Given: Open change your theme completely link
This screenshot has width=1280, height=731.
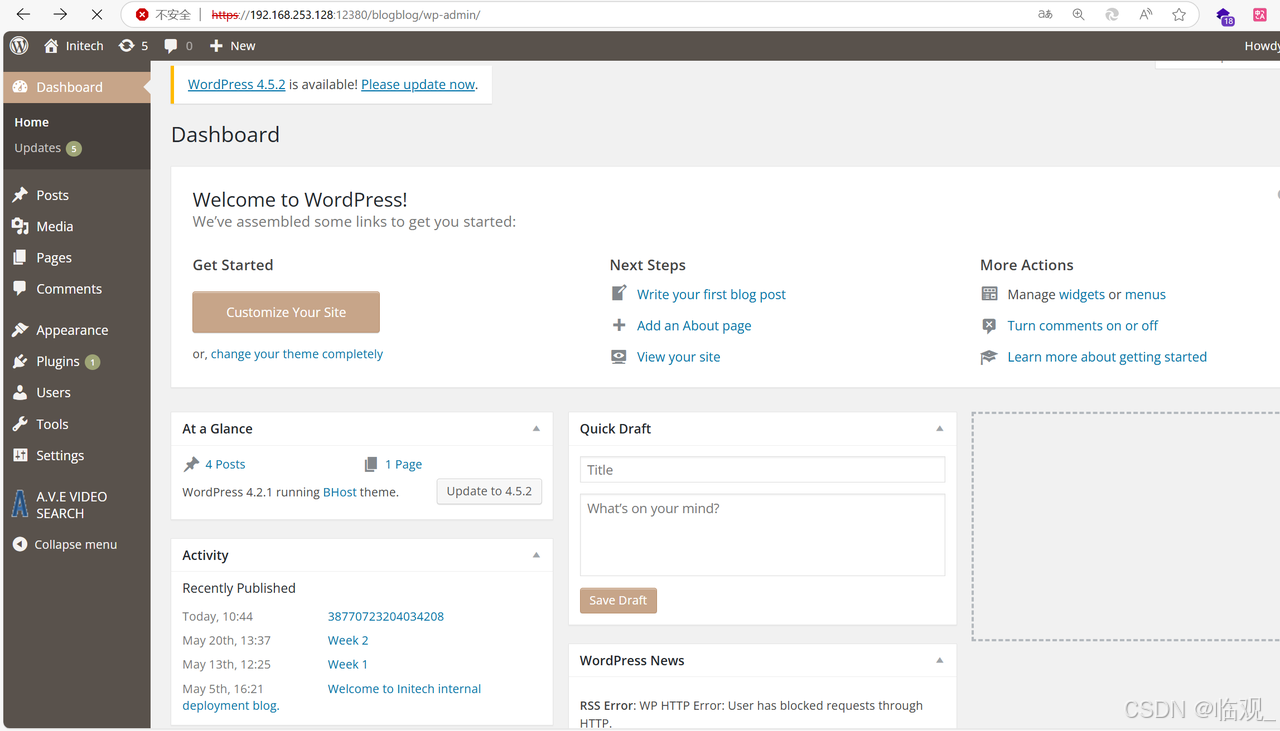Looking at the screenshot, I should point(297,354).
